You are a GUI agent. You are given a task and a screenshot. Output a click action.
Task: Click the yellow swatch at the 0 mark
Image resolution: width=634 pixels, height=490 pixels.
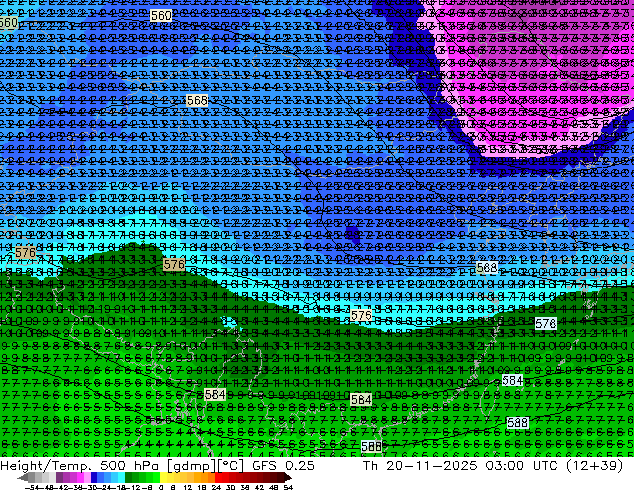(x=163, y=477)
